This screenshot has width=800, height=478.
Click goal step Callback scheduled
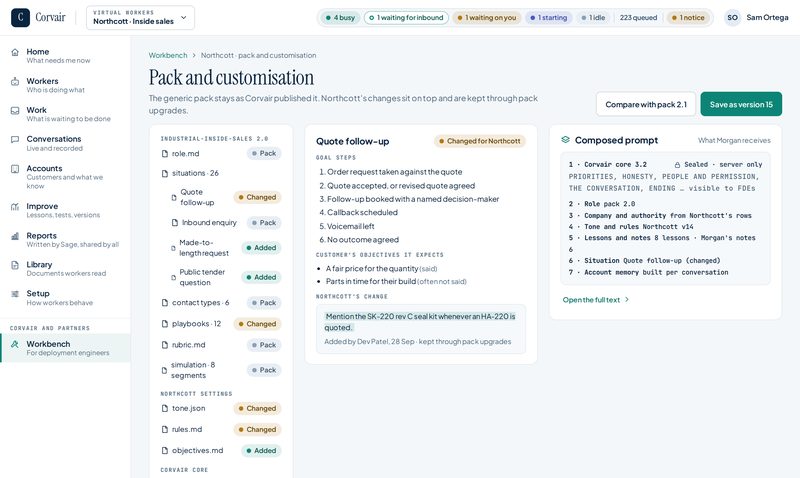pyautogui.click(x=362, y=212)
